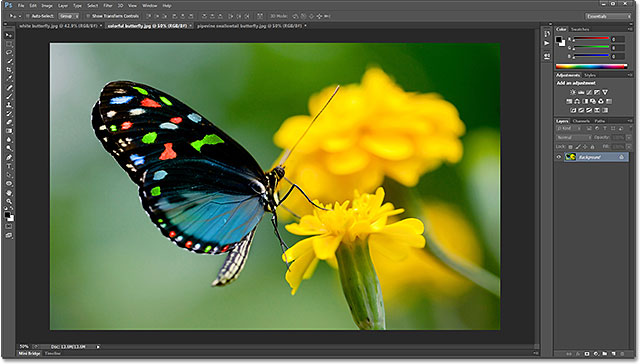Click the zoom percentage field in status bar
The image size is (640, 364).
pyautogui.click(x=24, y=347)
